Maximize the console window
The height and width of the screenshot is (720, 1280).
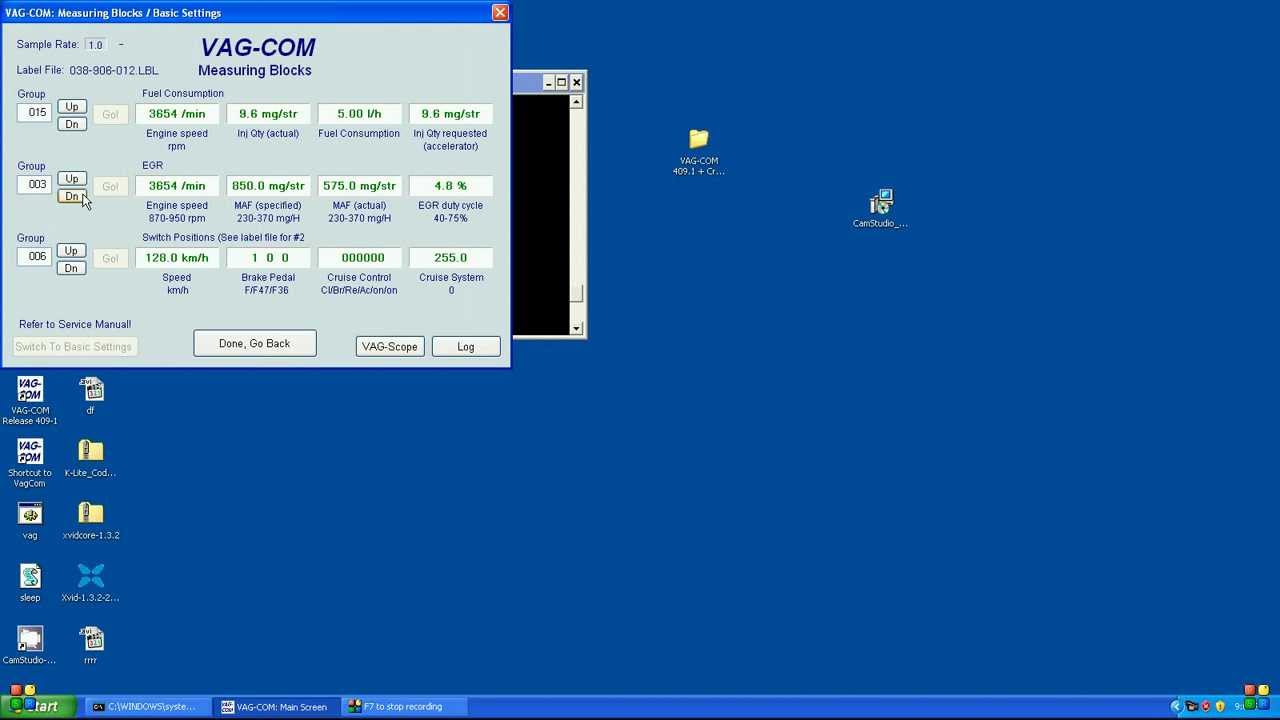click(562, 82)
